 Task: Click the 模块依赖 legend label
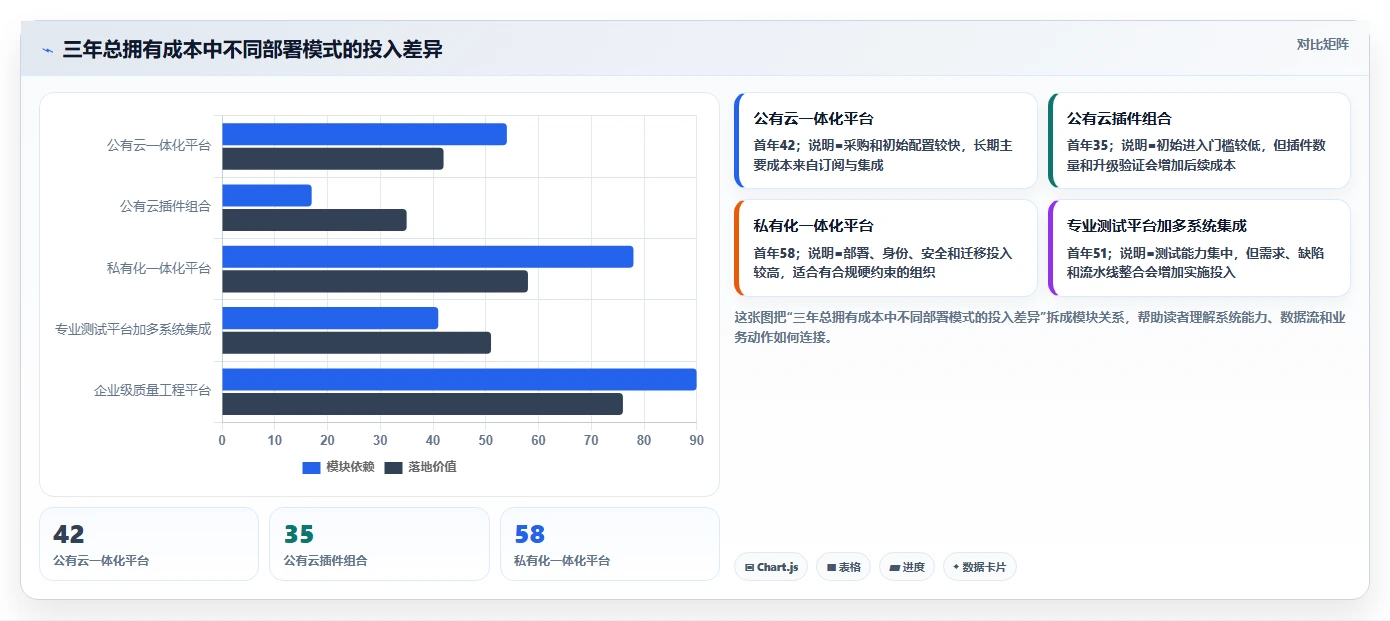pyautogui.click(x=350, y=467)
